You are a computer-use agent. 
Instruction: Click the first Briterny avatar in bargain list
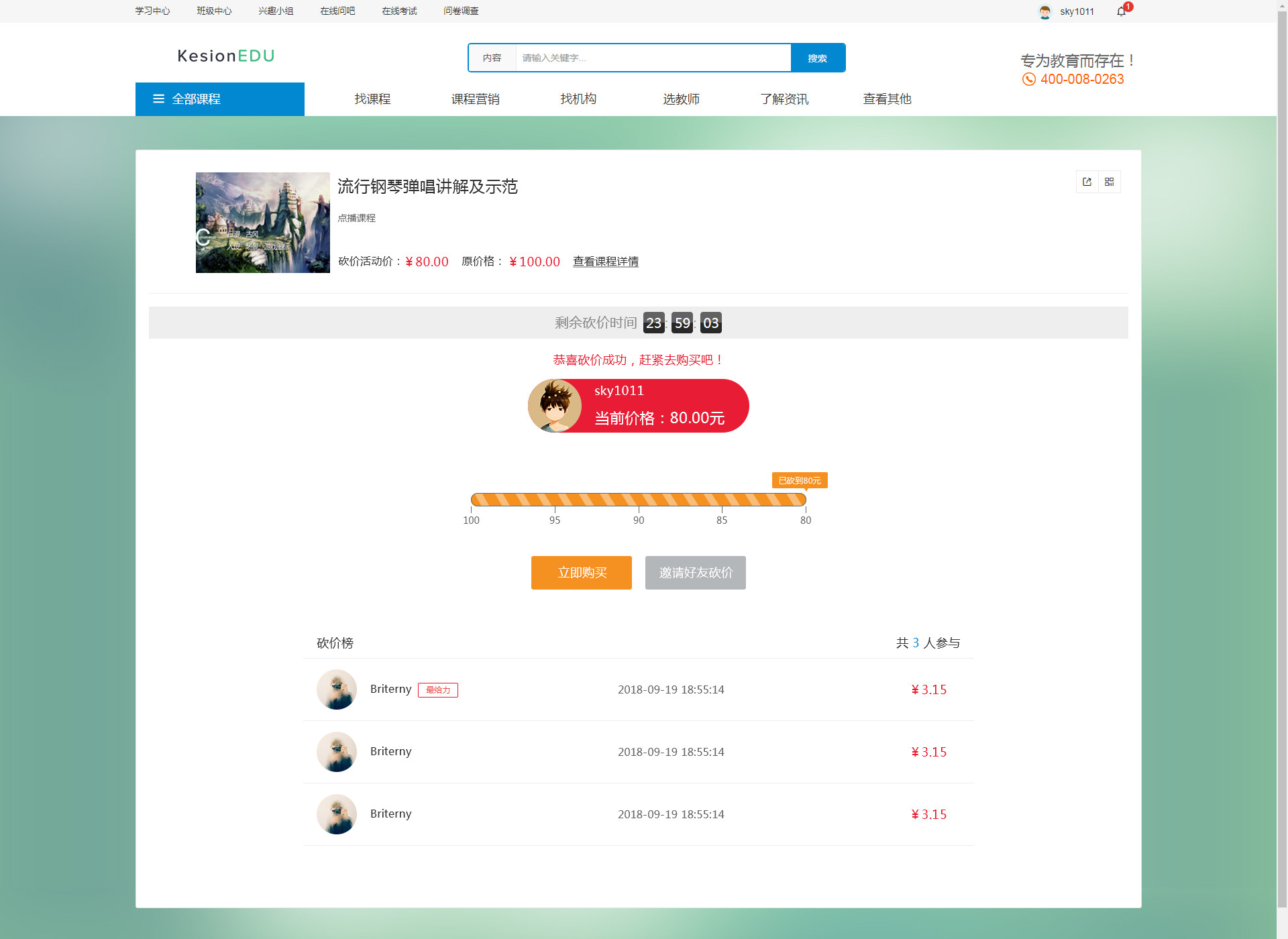point(337,689)
